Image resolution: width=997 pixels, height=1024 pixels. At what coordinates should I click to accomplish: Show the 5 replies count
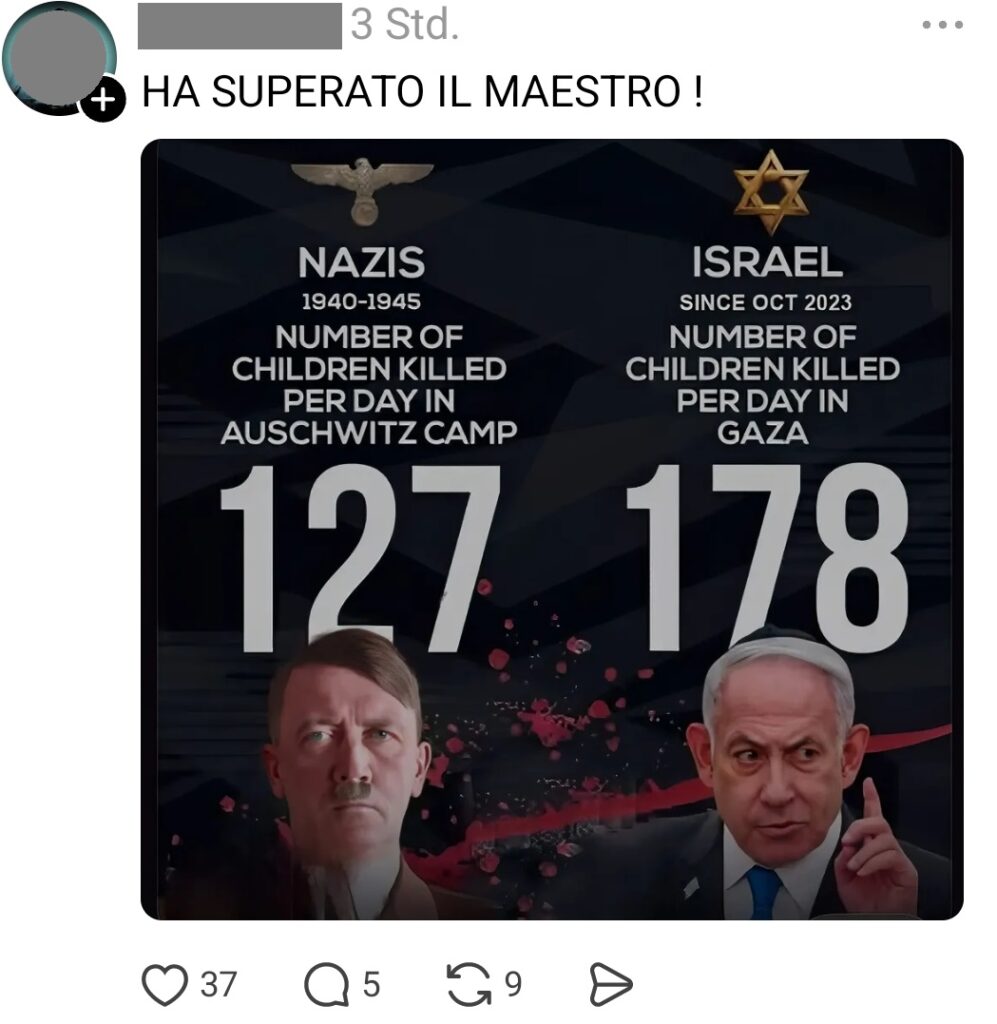tap(371, 985)
